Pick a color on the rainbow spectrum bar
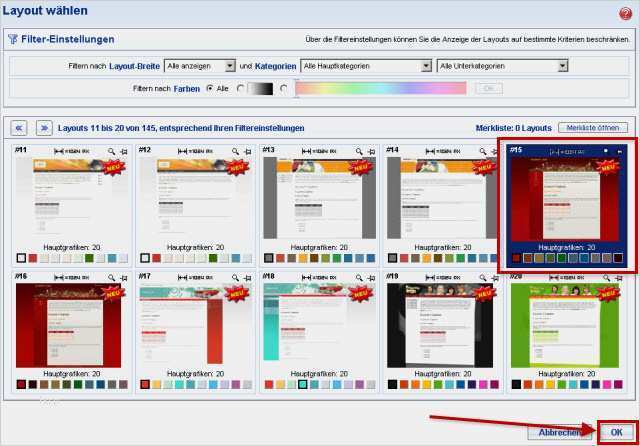The height and width of the screenshot is (446, 640). 380,88
